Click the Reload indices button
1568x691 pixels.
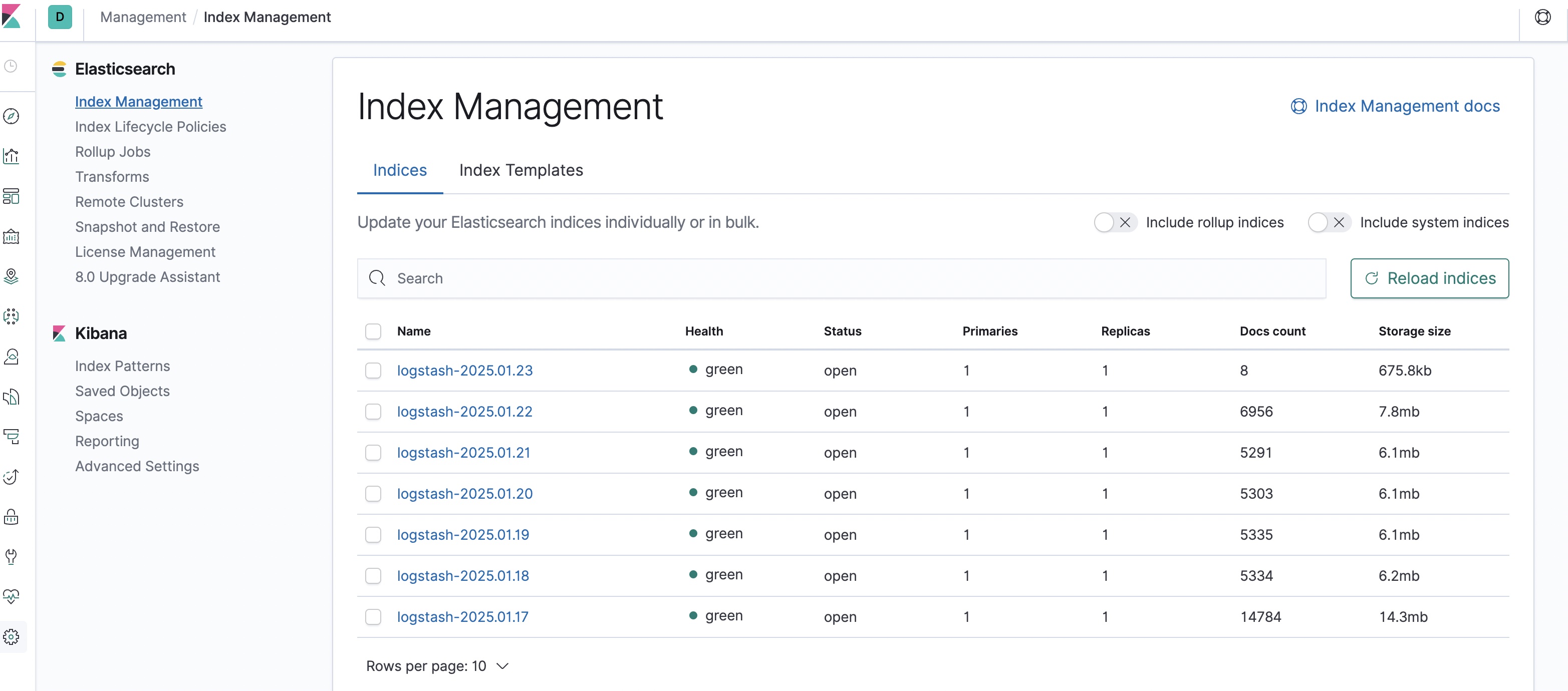1429,278
